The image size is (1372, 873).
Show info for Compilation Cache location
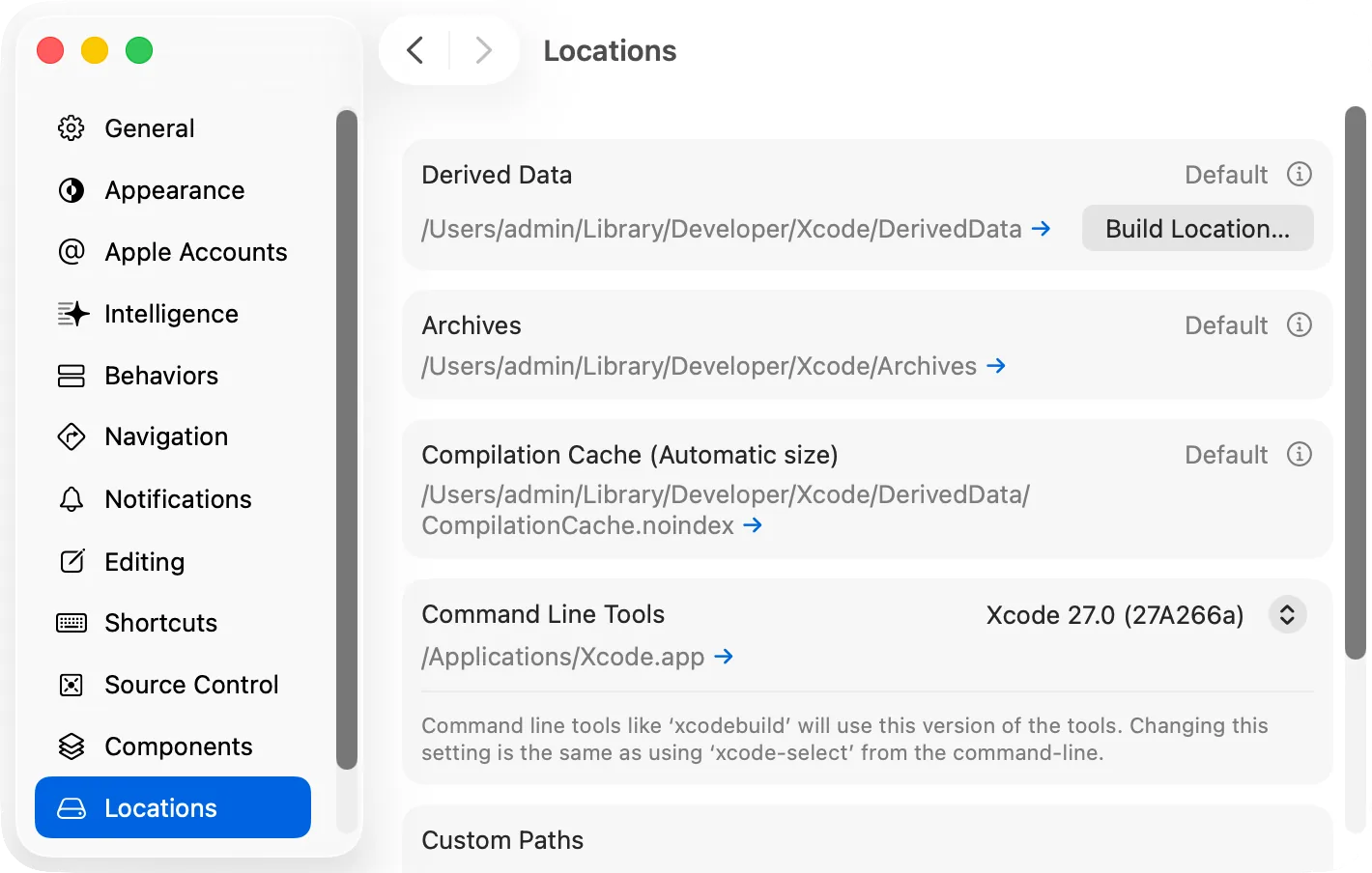coord(1300,454)
